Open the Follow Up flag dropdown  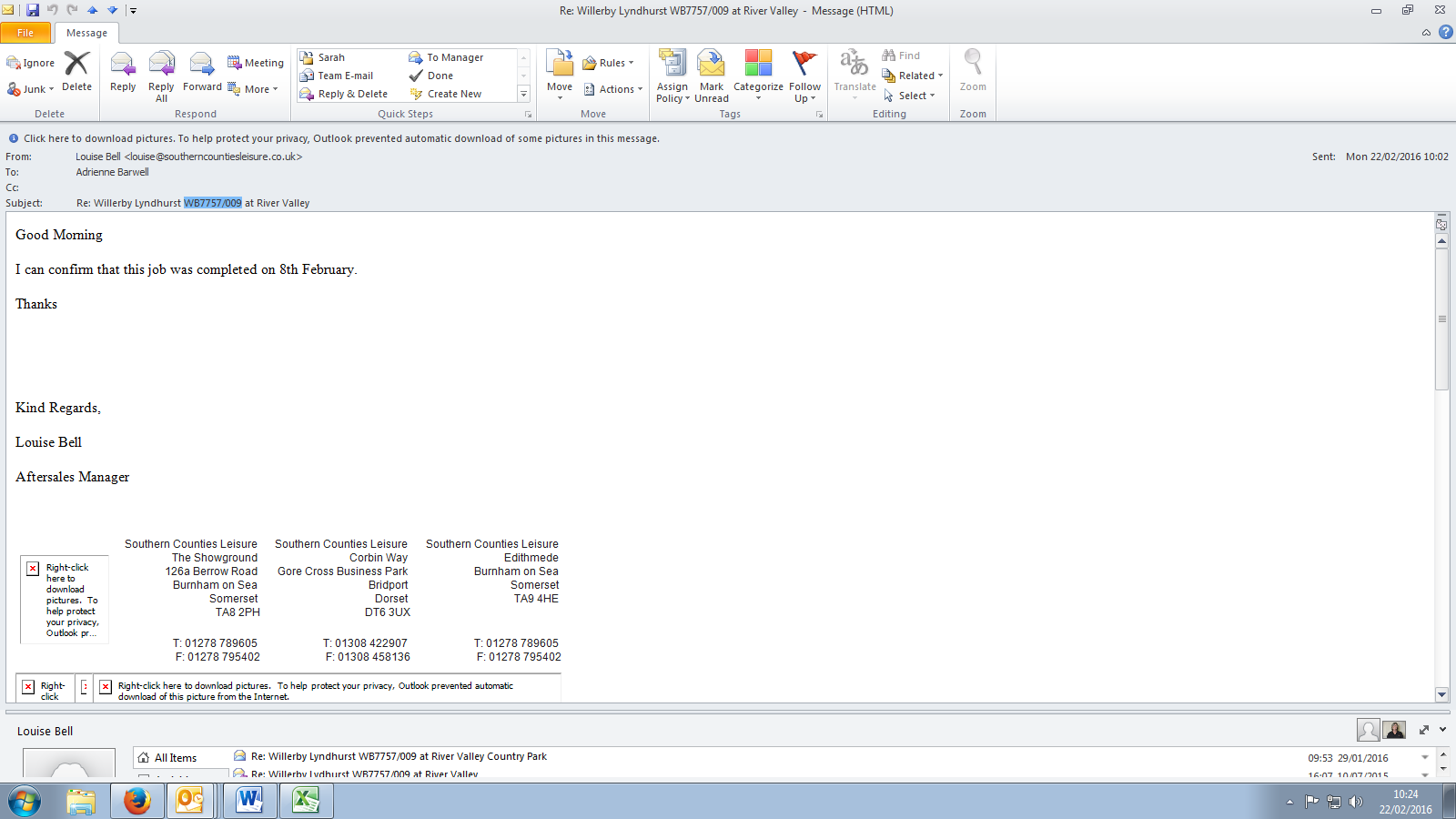[804, 76]
